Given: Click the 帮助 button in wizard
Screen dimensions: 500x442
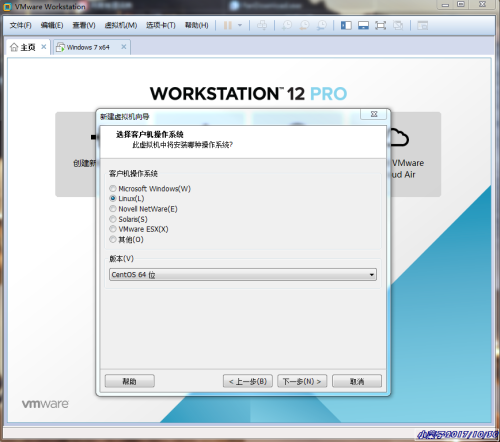Looking at the screenshot, I should point(130,381).
